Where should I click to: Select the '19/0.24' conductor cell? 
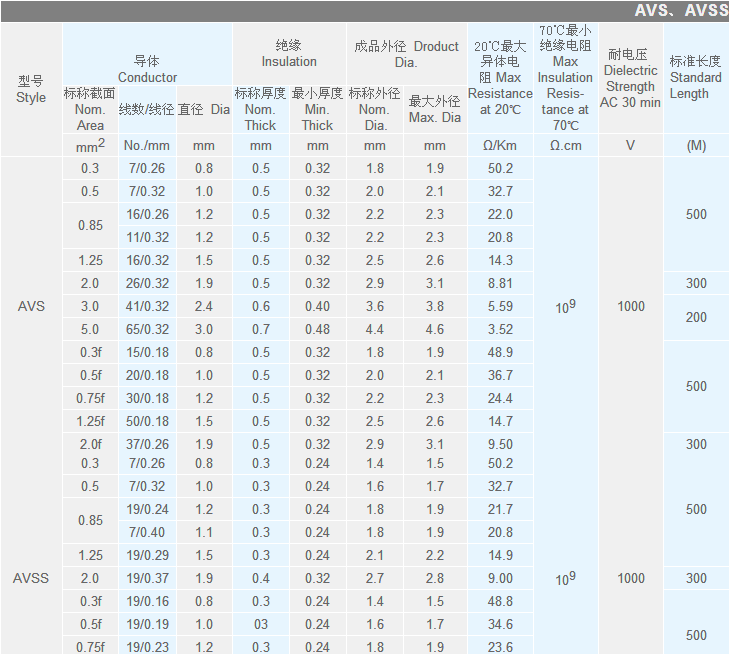click(147, 509)
